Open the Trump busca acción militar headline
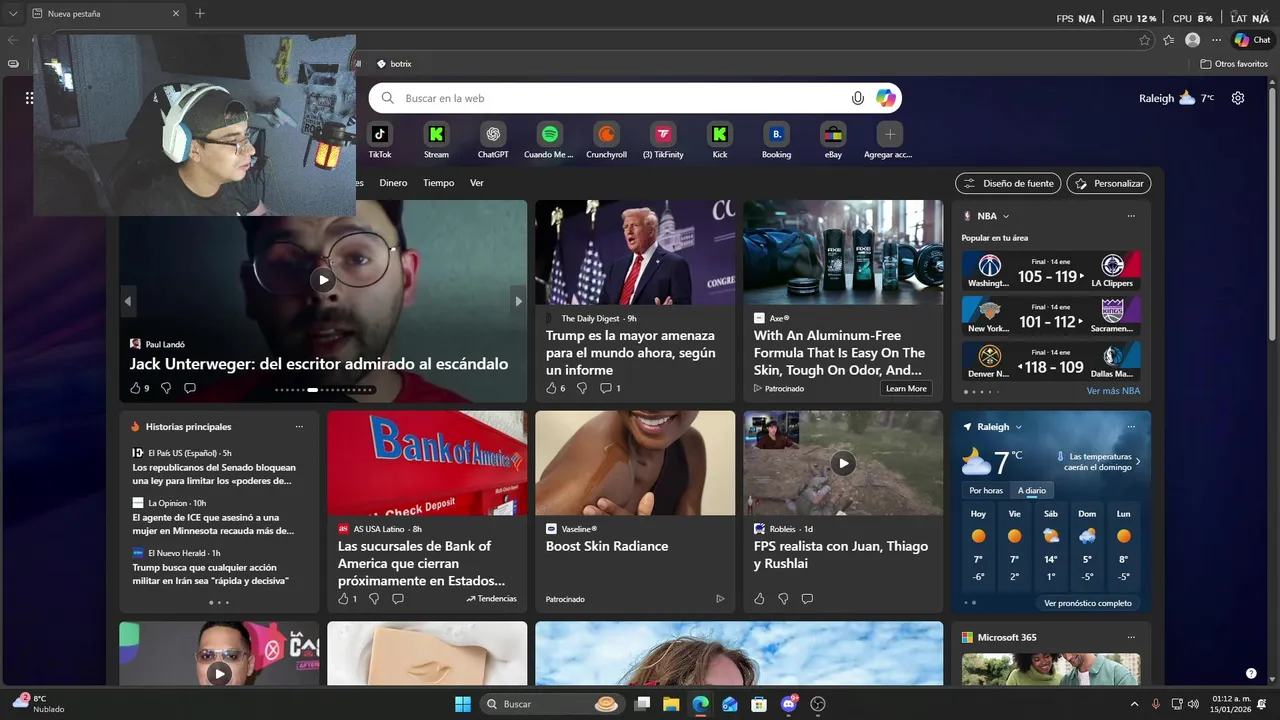The height and width of the screenshot is (720, 1280). click(210, 574)
